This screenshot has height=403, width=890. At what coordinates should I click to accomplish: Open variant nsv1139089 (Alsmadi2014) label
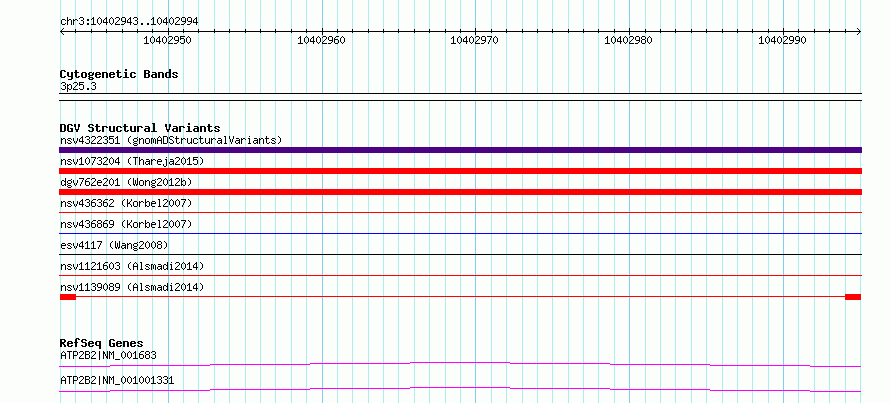coord(132,287)
